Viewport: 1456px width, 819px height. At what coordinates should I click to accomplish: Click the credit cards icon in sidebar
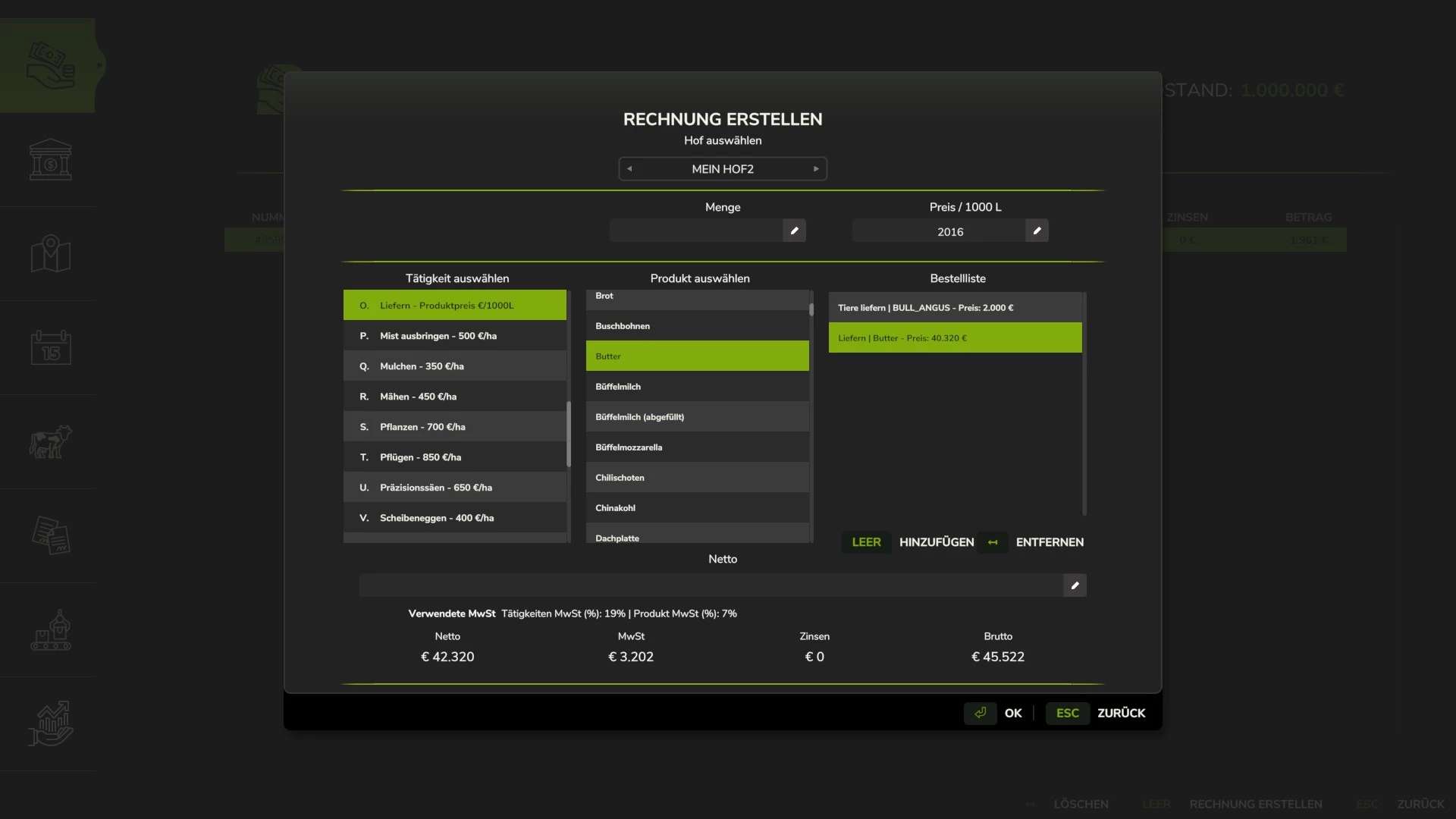pos(49,535)
